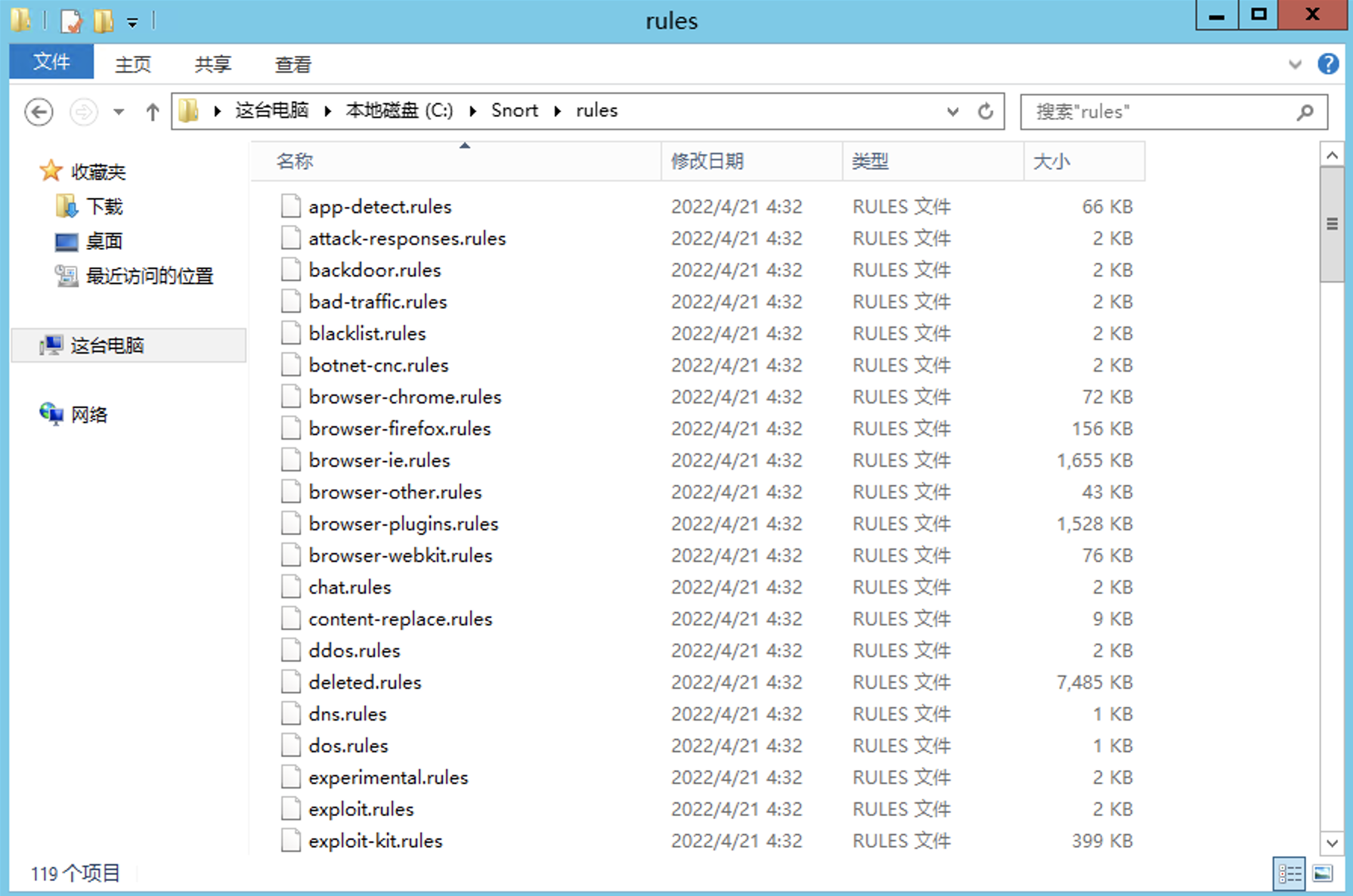Select 网络 in the navigation pane
This screenshot has height=896, width=1353.
[x=89, y=414]
